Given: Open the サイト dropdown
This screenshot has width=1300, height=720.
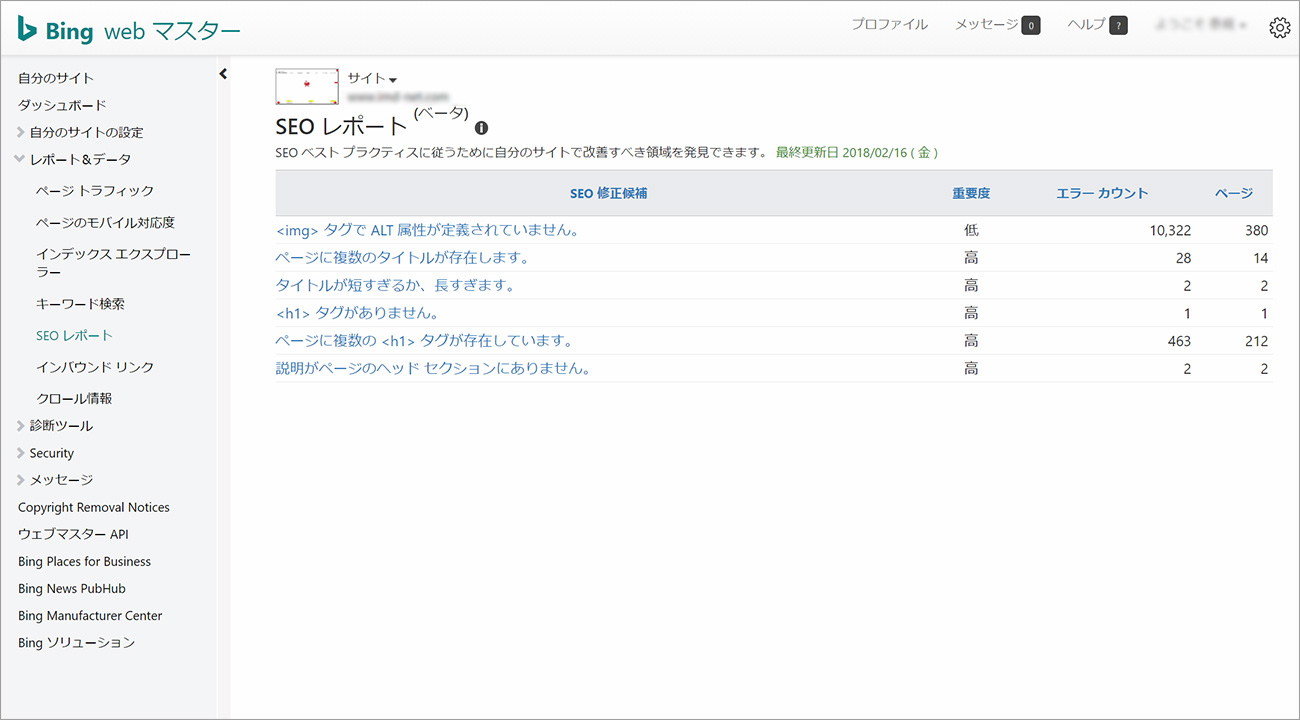Looking at the screenshot, I should click(x=372, y=79).
